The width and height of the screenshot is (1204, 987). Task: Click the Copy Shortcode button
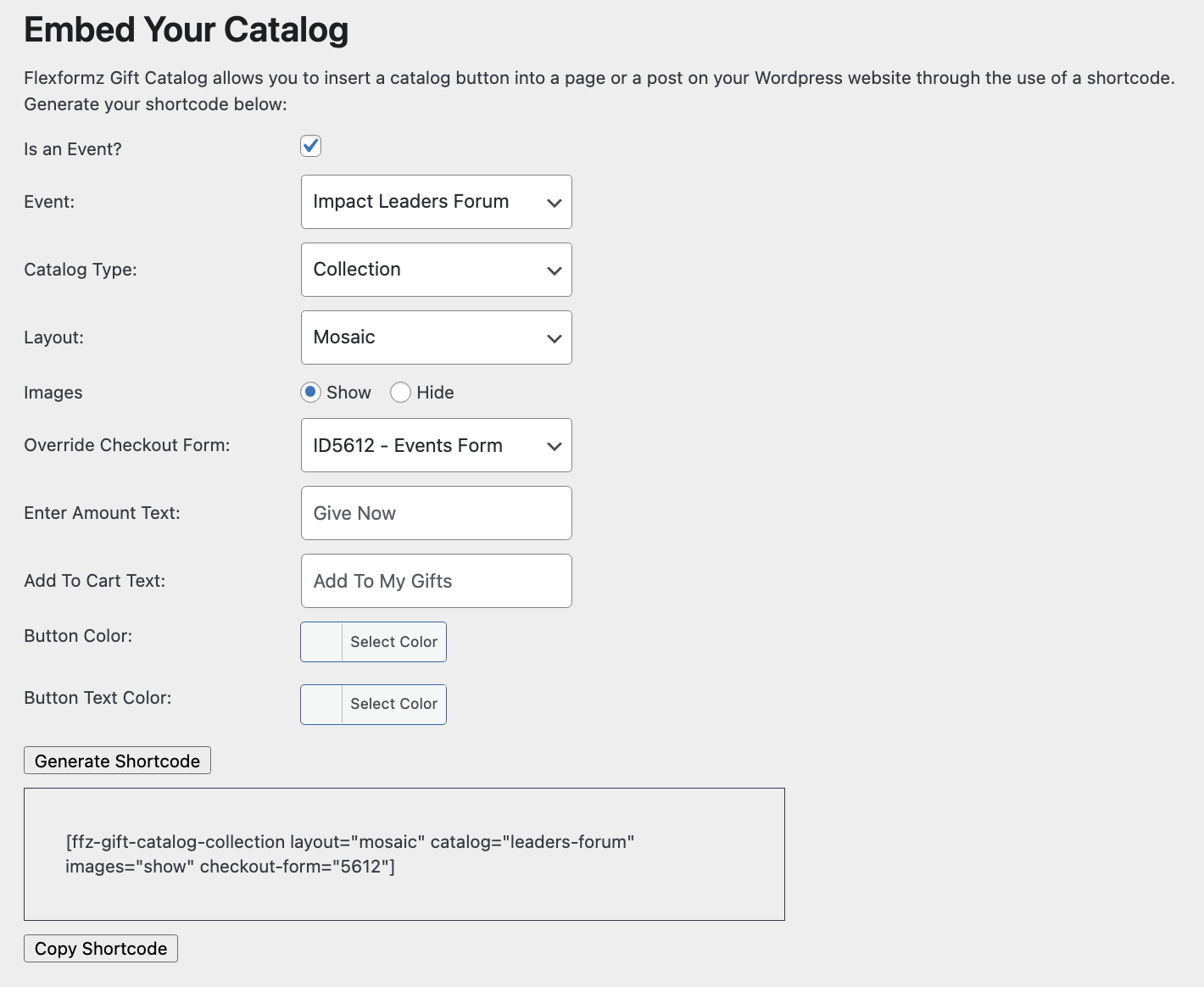(100, 948)
